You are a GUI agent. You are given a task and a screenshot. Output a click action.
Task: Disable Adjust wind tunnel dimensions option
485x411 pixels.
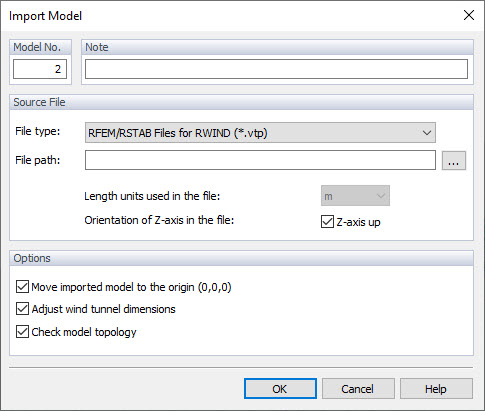[22, 309]
